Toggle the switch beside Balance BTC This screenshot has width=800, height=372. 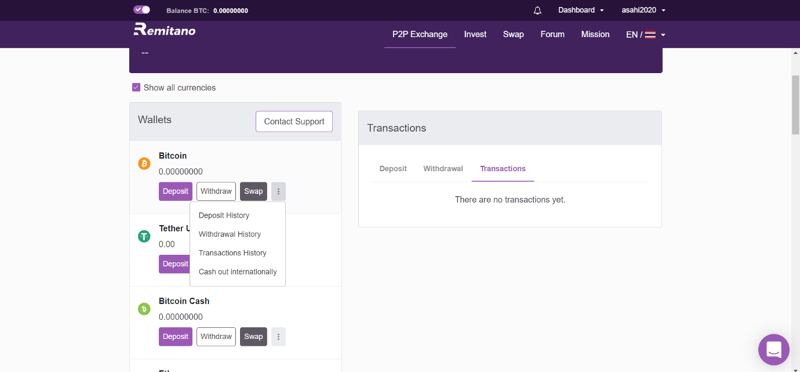point(141,10)
